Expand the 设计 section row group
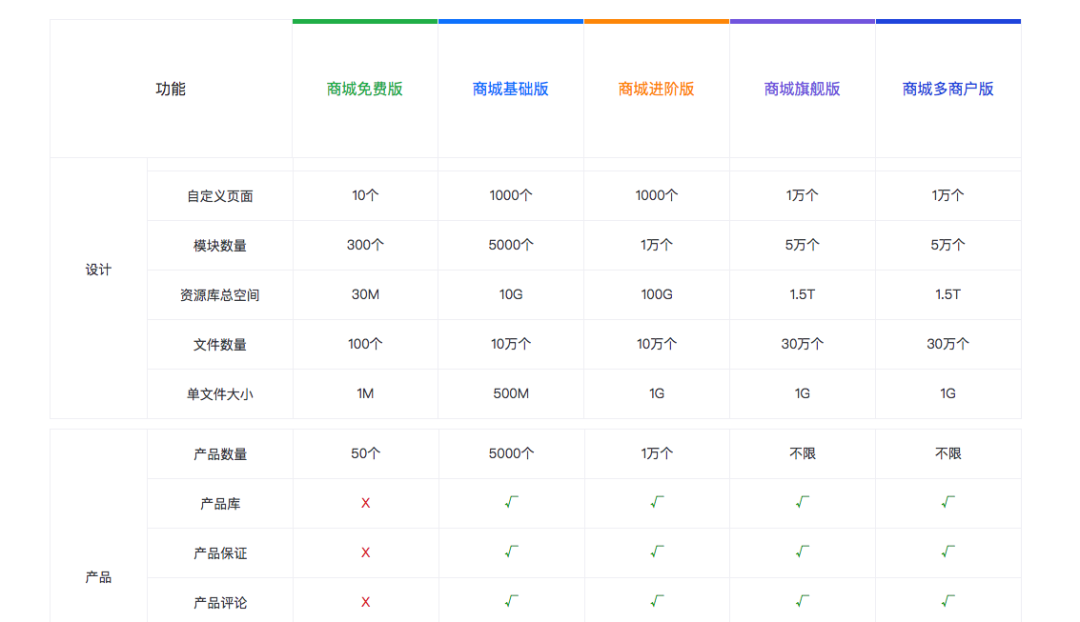 click(x=97, y=269)
